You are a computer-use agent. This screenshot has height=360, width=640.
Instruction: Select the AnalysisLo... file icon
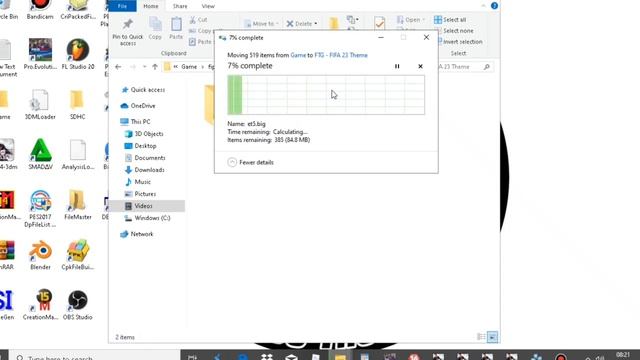tap(78, 154)
